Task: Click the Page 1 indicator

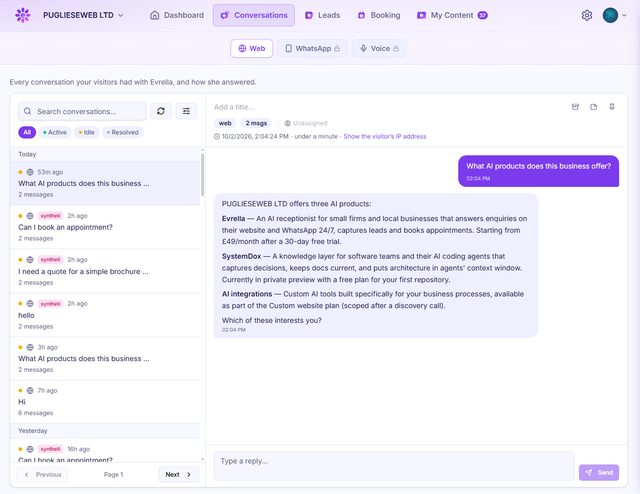Action: tap(113, 474)
